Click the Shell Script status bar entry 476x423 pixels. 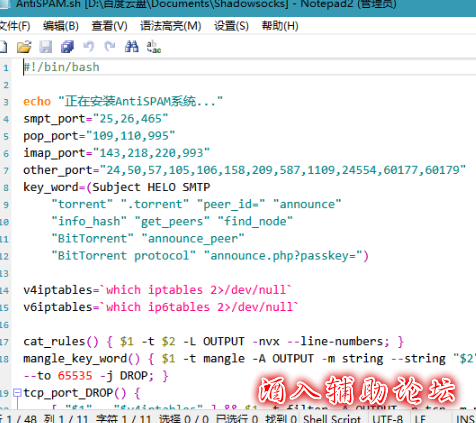[x=332, y=419]
